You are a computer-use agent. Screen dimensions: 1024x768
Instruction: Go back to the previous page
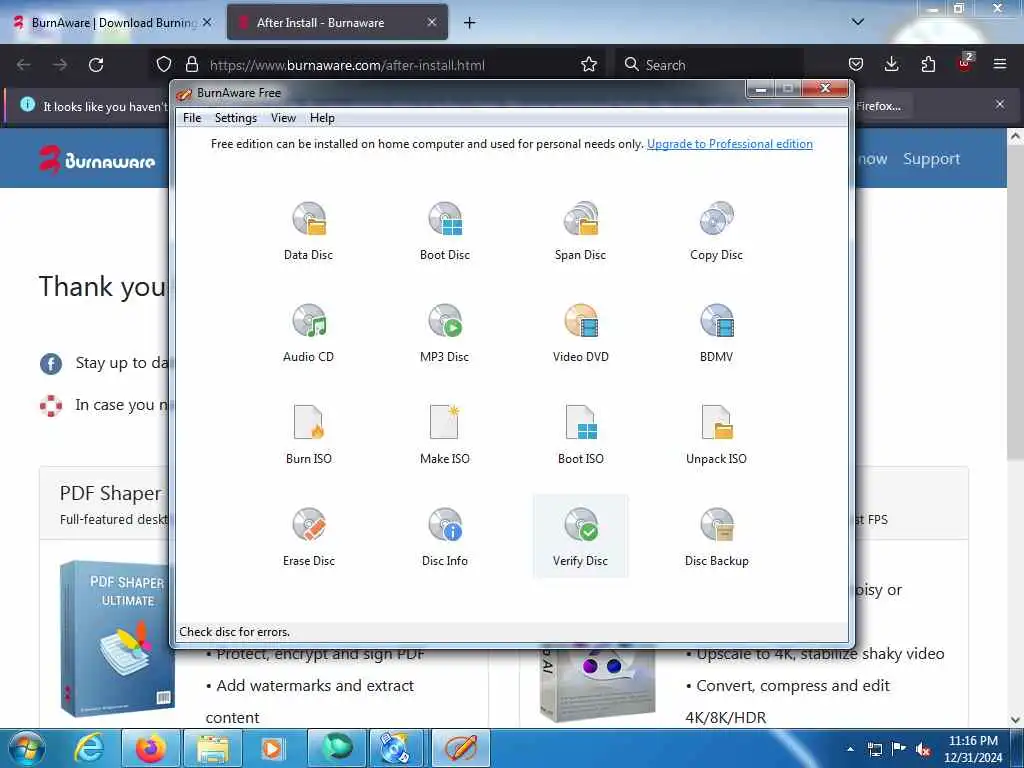pos(24,65)
